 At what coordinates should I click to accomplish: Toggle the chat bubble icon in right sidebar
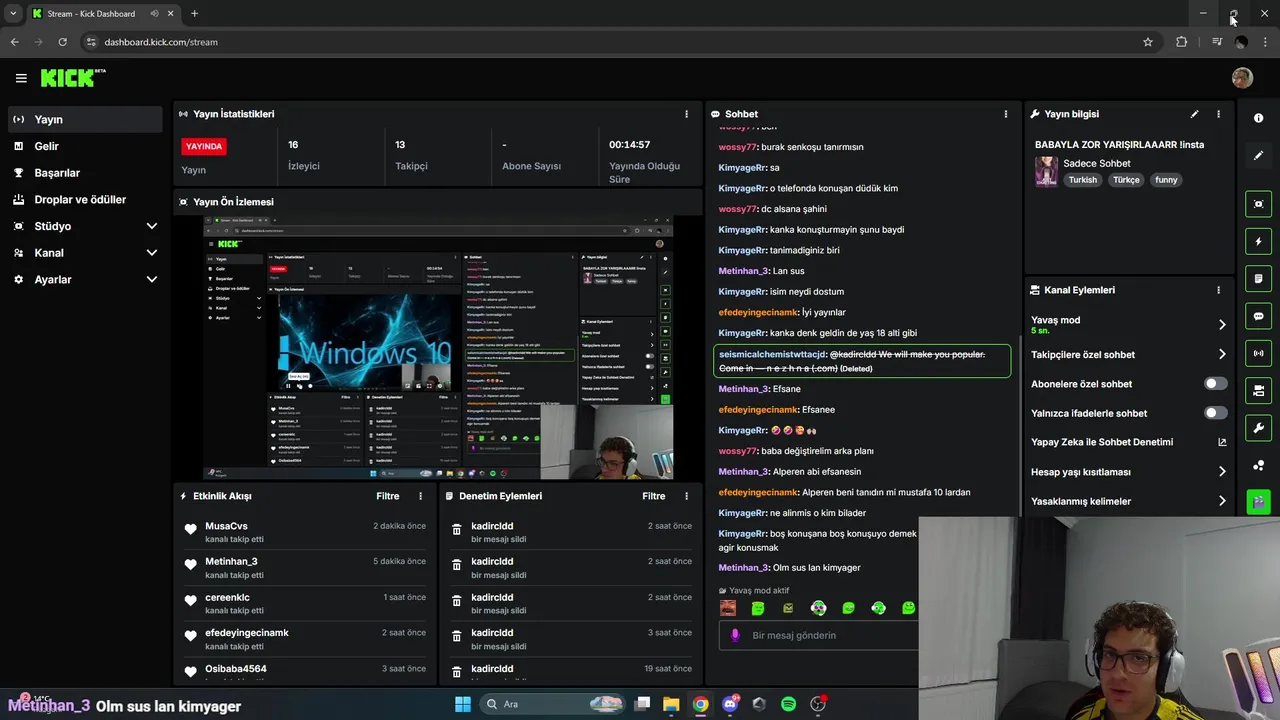(1258, 316)
